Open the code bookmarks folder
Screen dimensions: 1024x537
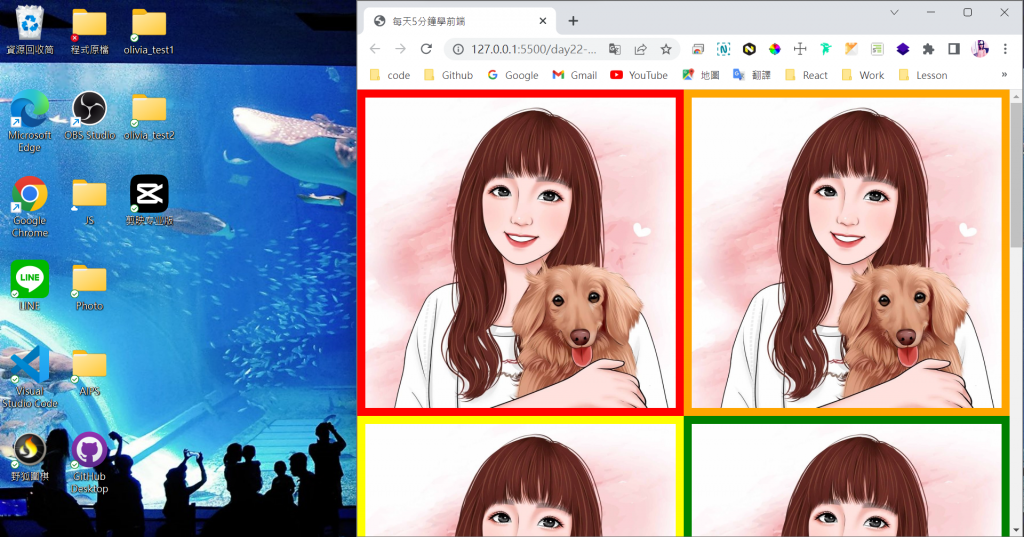tap(390, 75)
